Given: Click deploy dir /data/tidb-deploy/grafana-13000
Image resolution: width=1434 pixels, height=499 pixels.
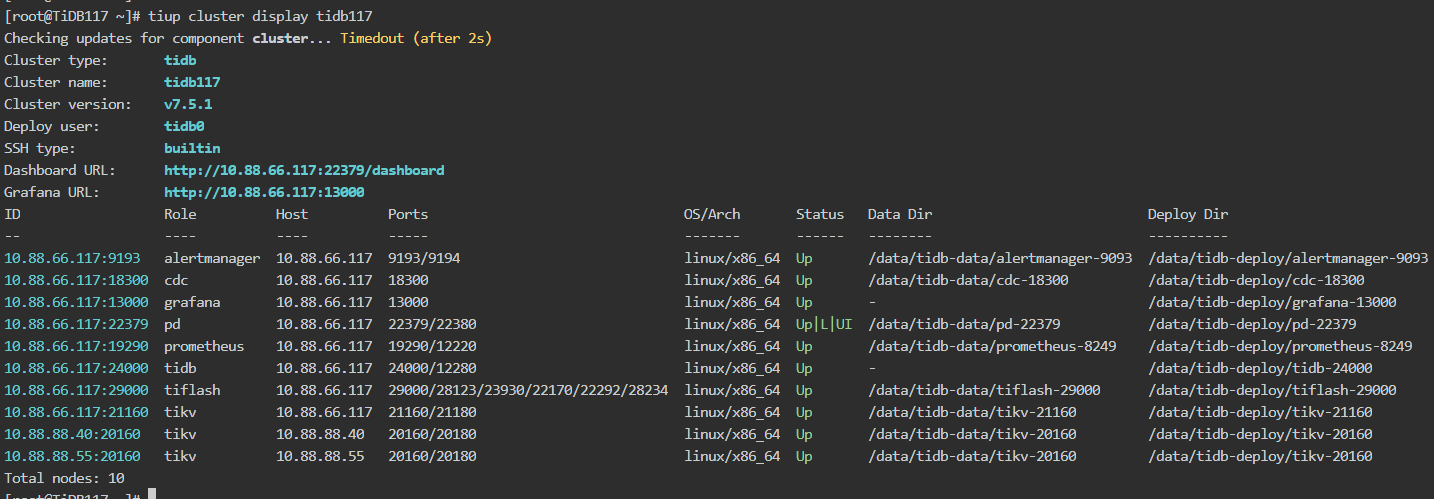Looking at the screenshot, I should tap(1272, 302).
